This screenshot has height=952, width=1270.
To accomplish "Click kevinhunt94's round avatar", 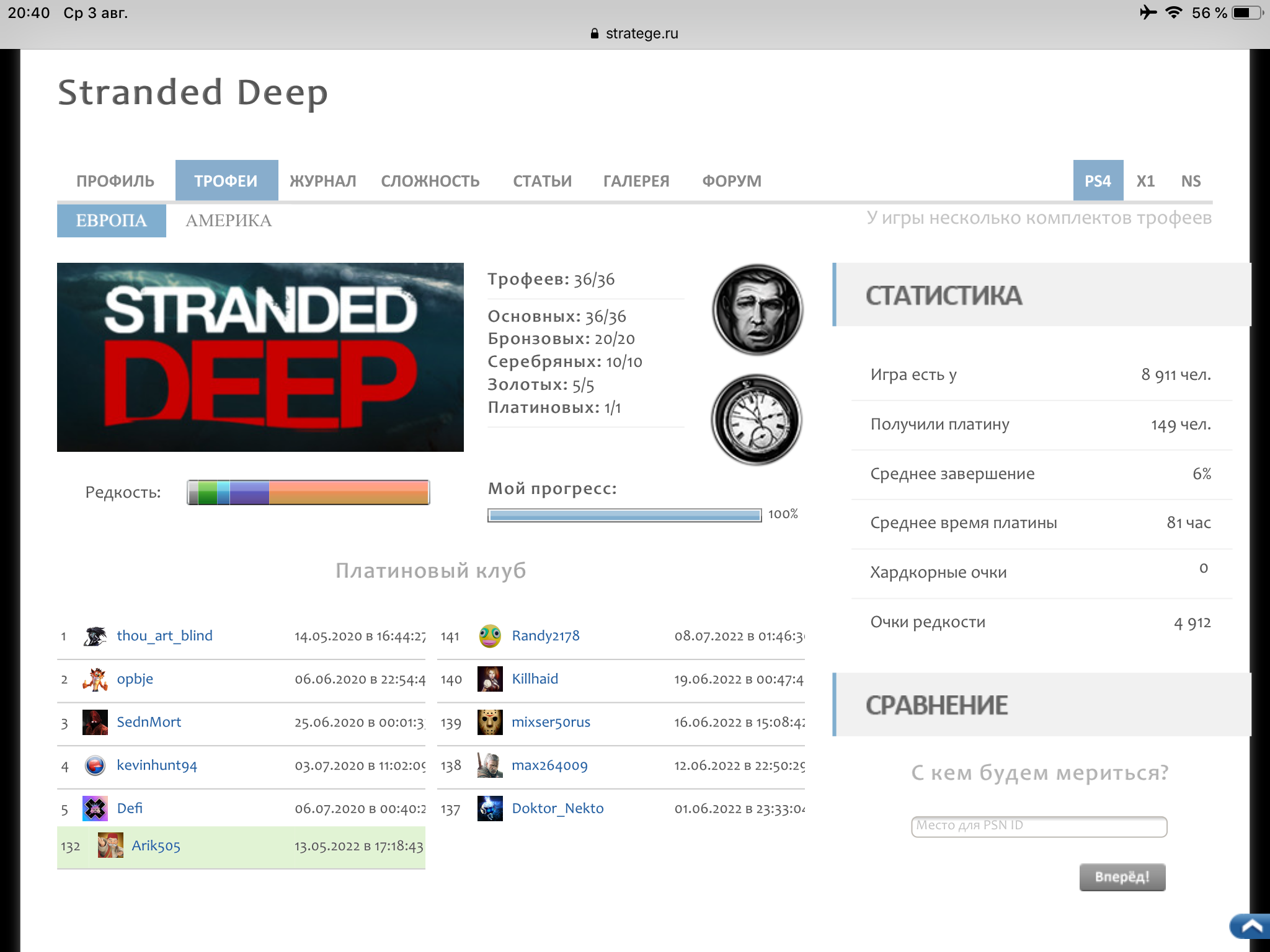I will (95, 765).
